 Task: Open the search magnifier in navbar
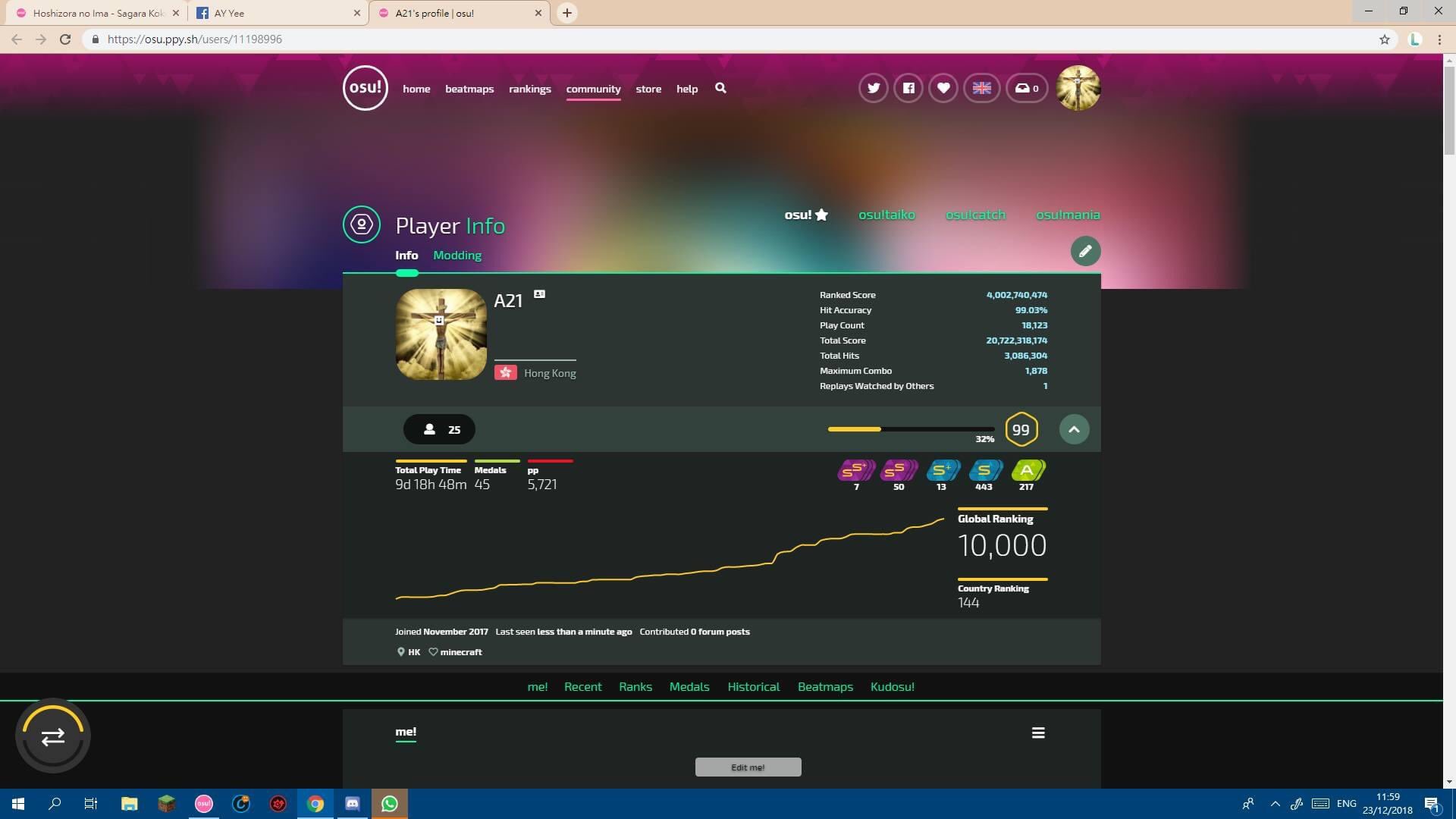[x=720, y=88]
